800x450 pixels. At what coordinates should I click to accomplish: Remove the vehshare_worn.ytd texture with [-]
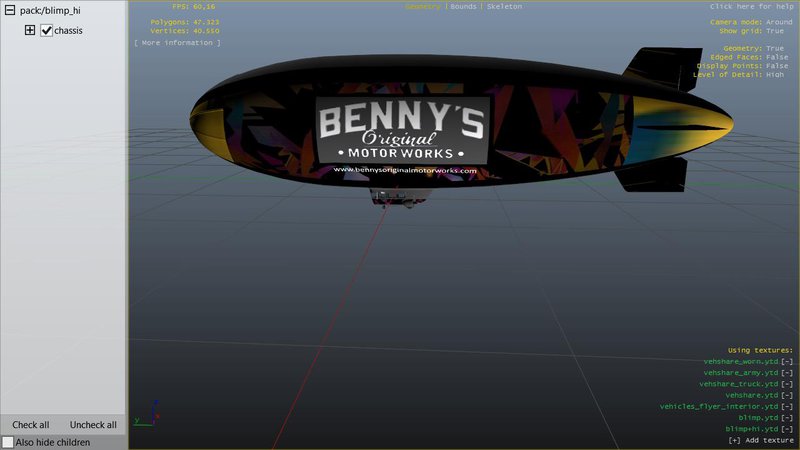click(787, 362)
